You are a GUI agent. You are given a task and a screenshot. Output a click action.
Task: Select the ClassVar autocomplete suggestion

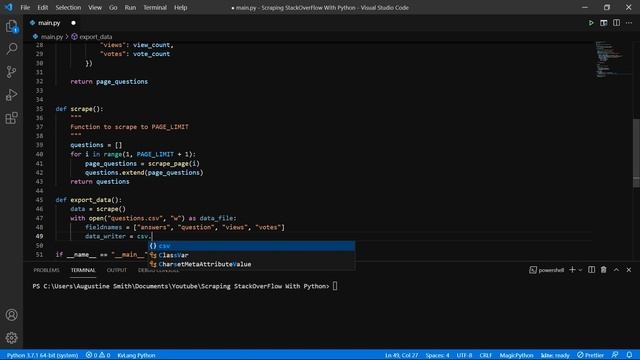coord(251,255)
